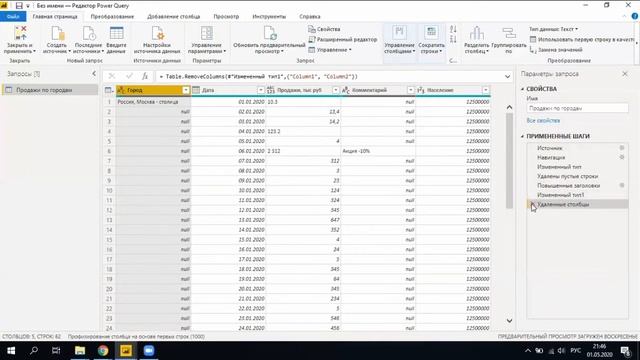Select Измененный тип step
The height and width of the screenshot is (360, 640).
point(559,167)
